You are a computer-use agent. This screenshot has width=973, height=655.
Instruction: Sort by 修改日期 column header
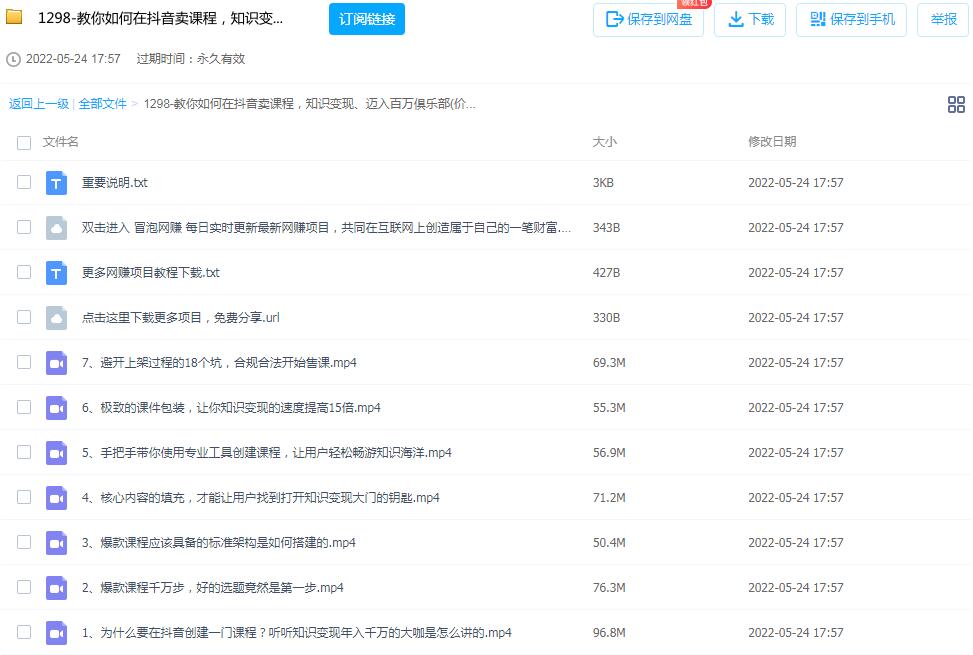point(772,142)
